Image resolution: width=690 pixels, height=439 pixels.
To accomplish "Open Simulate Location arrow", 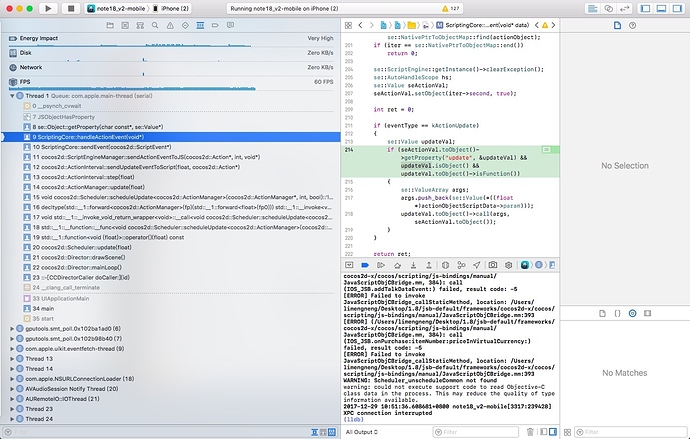I will click(x=477, y=265).
